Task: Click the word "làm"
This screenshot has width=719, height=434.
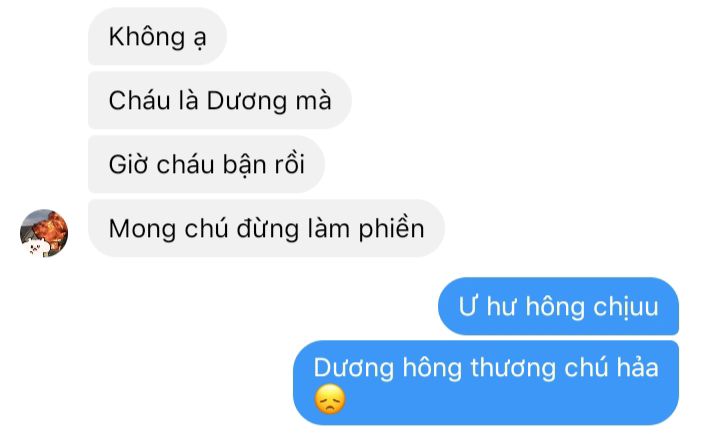Action: click(329, 228)
